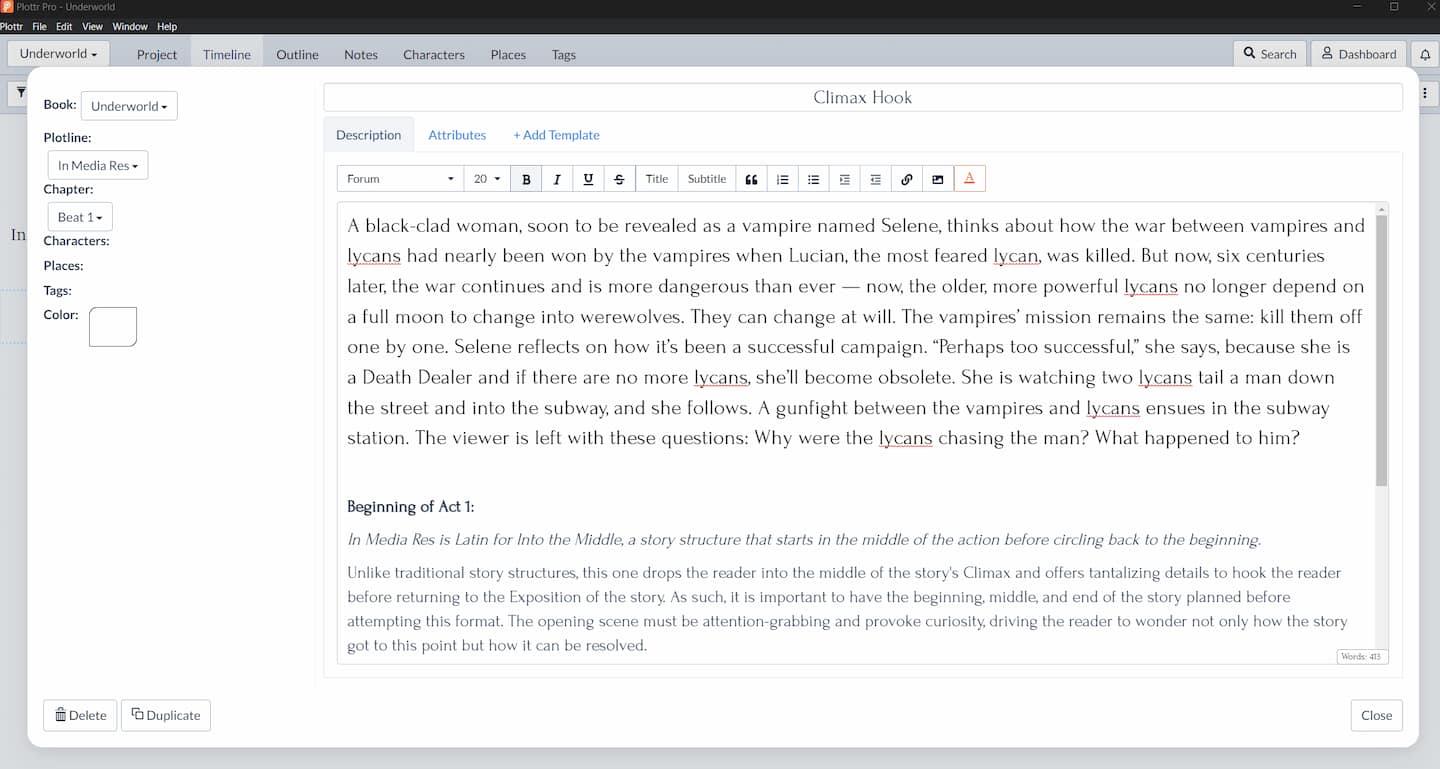The height and width of the screenshot is (769, 1440).
Task: Expand the In Media Res plotline dropdown
Action: (x=97, y=165)
